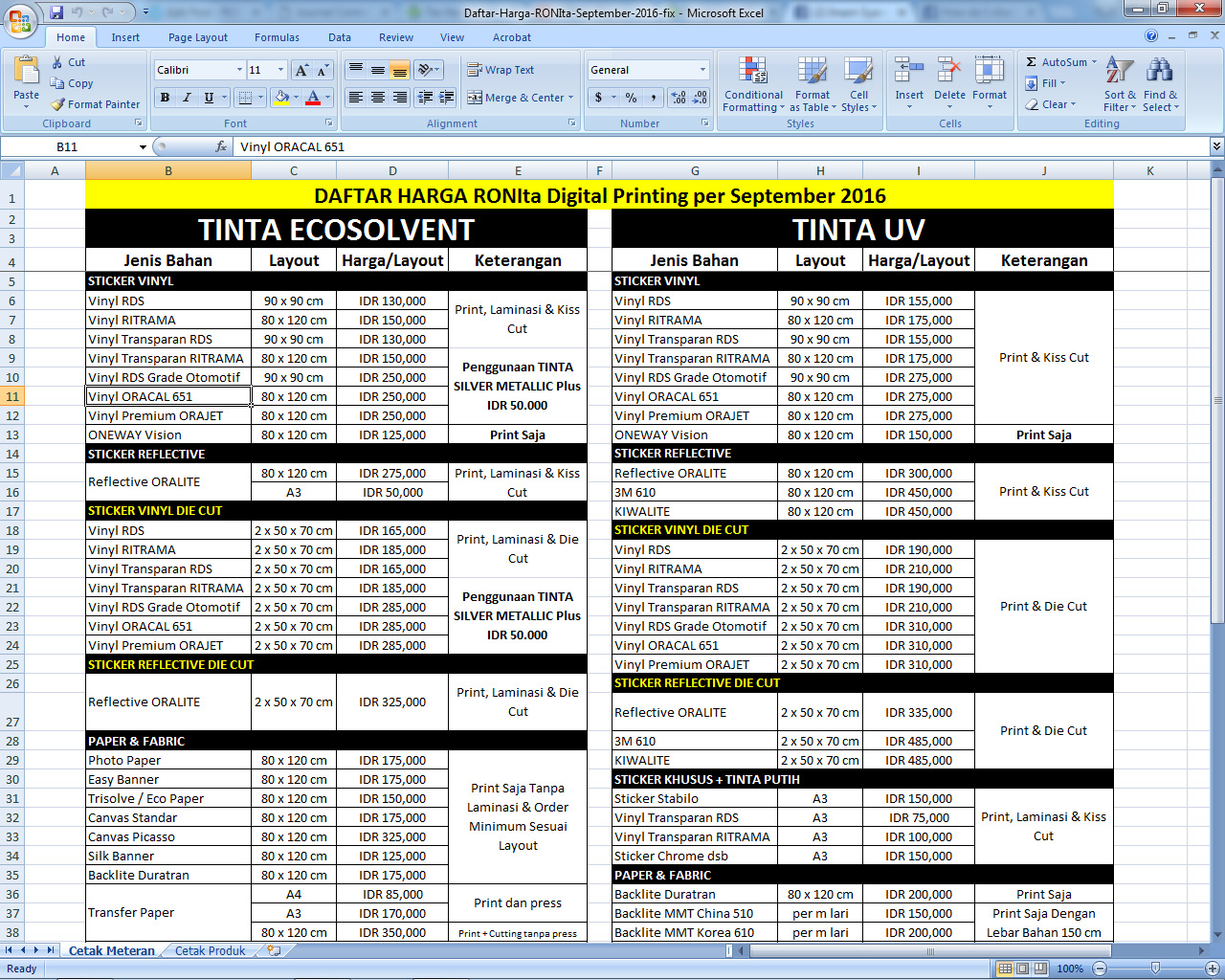This screenshot has height=980, width=1225.
Task: Switch to the Data tab
Action: [x=340, y=37]
